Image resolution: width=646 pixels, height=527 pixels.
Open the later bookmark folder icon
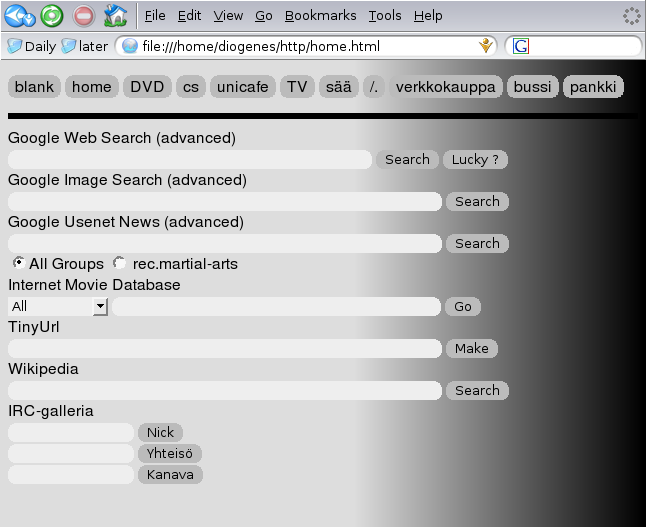pos(68,46)
